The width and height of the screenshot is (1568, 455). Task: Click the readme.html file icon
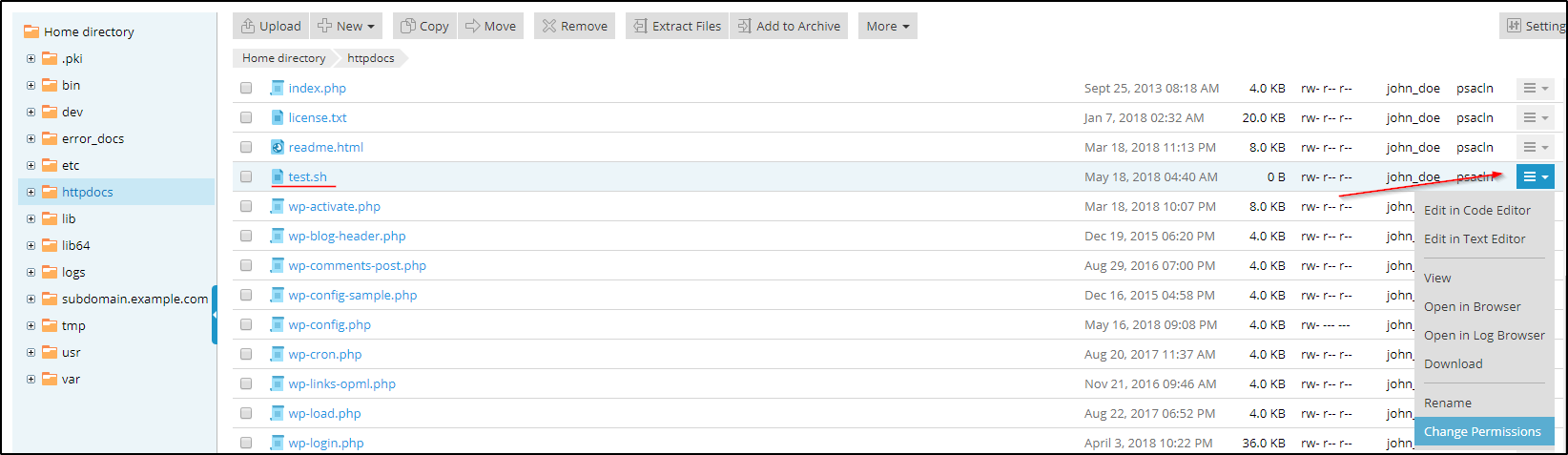coord(278,147)
